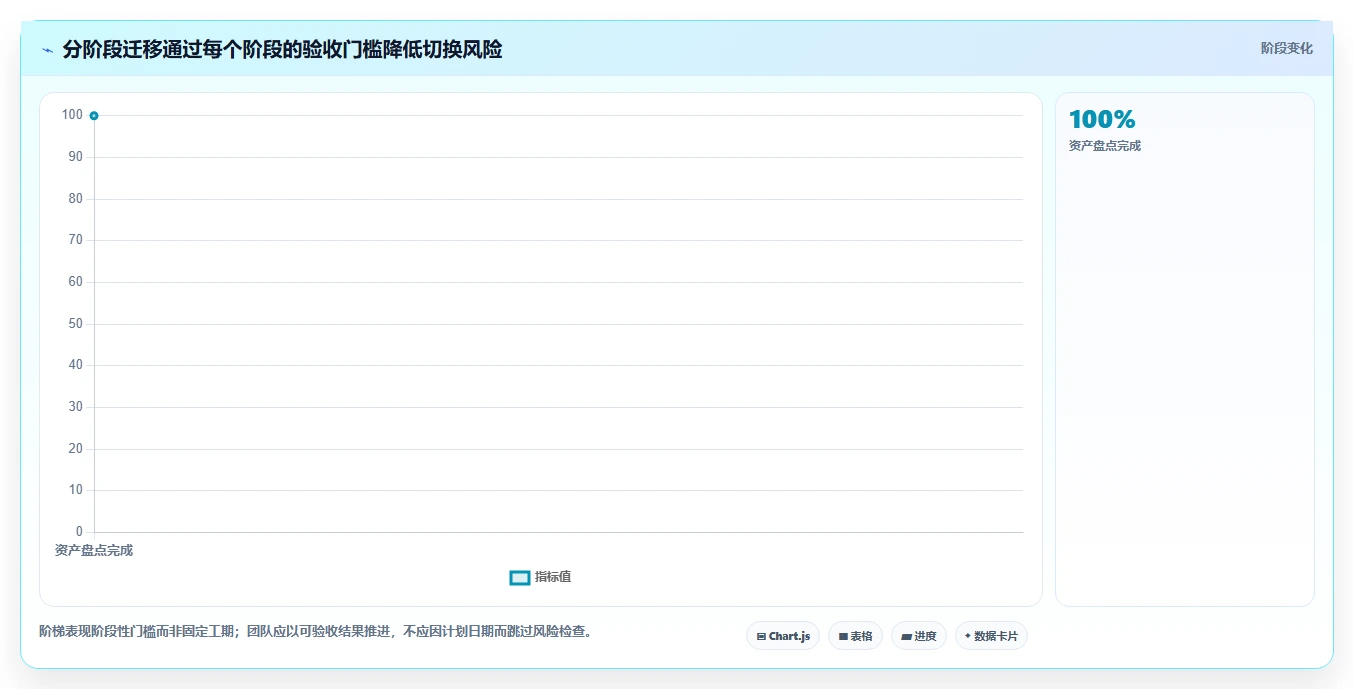Click the 阶段变化 label in header
This screenshot has width=1354, height=689.
[x=1286, y=48]
